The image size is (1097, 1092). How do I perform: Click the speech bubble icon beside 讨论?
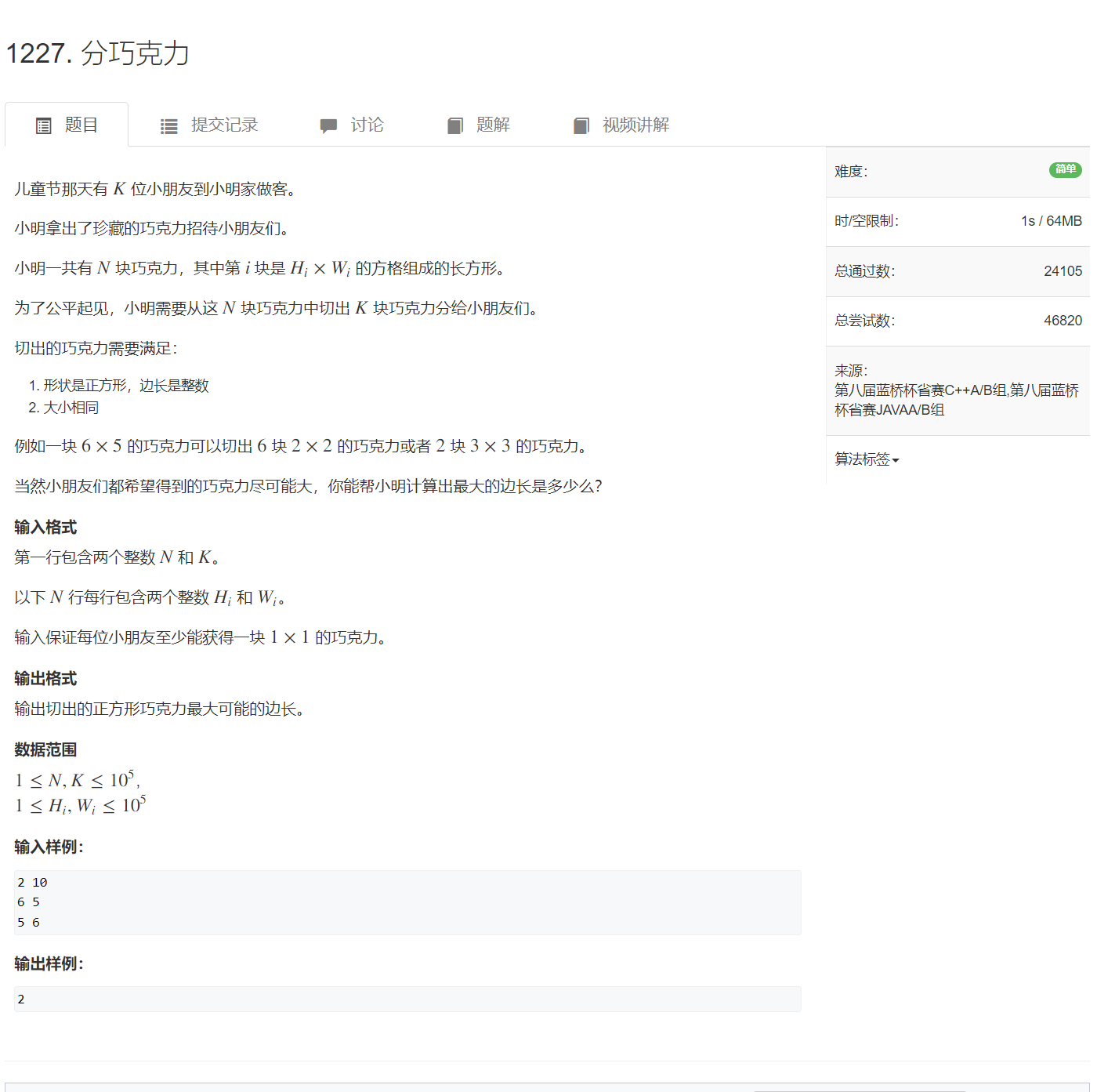point(328,125)
